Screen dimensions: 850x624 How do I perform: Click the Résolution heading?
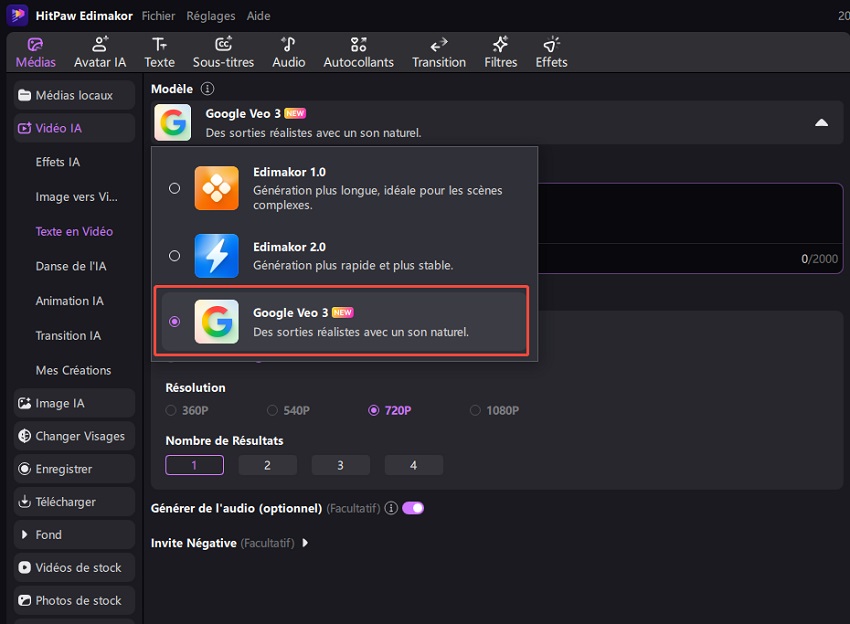point(195,388)
